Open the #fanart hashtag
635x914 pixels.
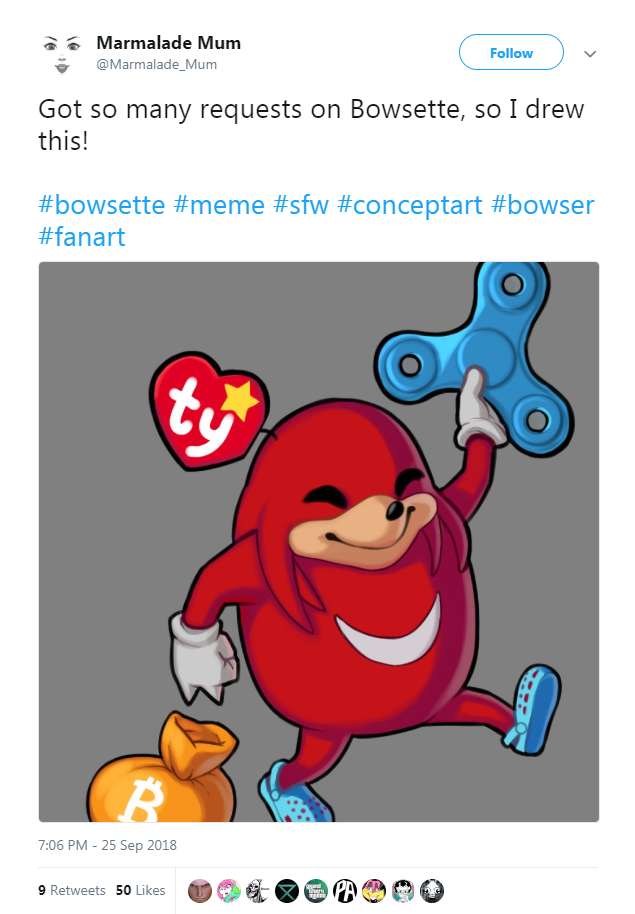[x=82, y=237]
